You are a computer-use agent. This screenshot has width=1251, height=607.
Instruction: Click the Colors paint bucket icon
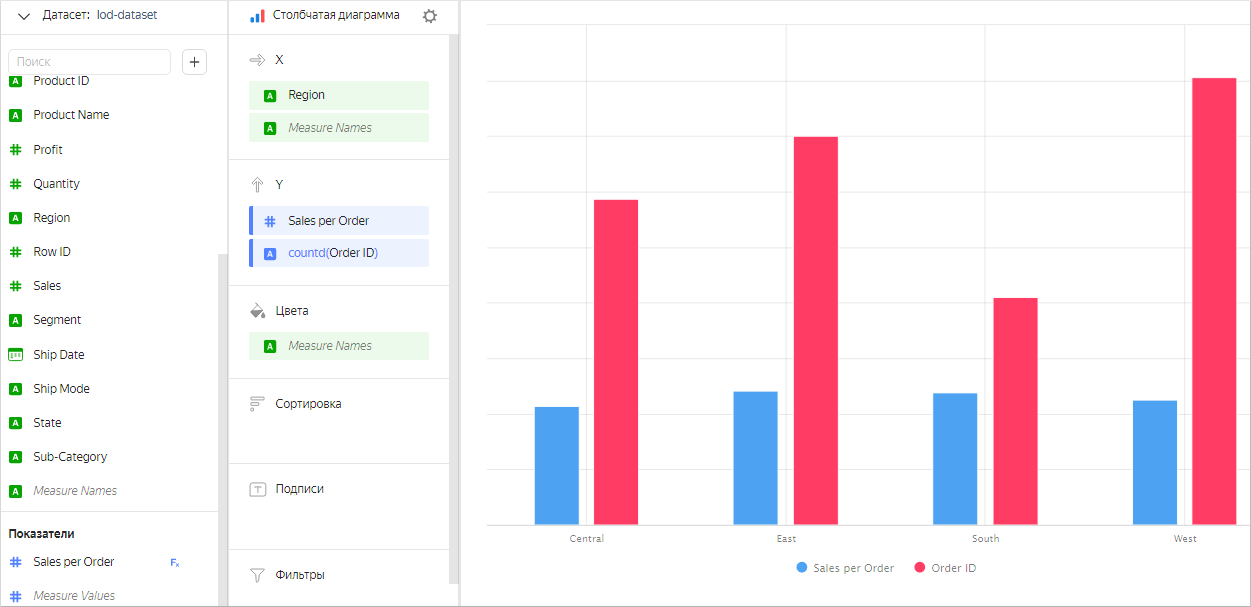coord(257,311)
